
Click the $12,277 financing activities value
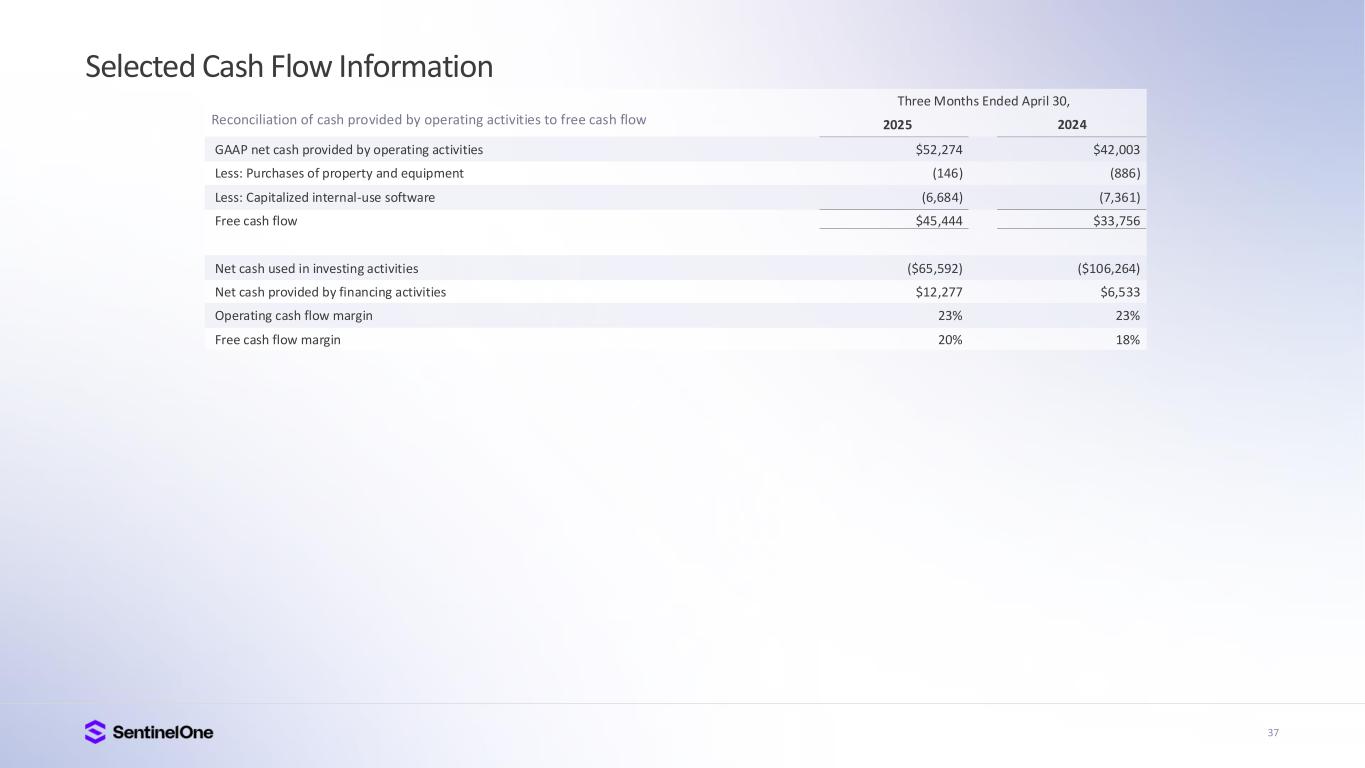939,292
